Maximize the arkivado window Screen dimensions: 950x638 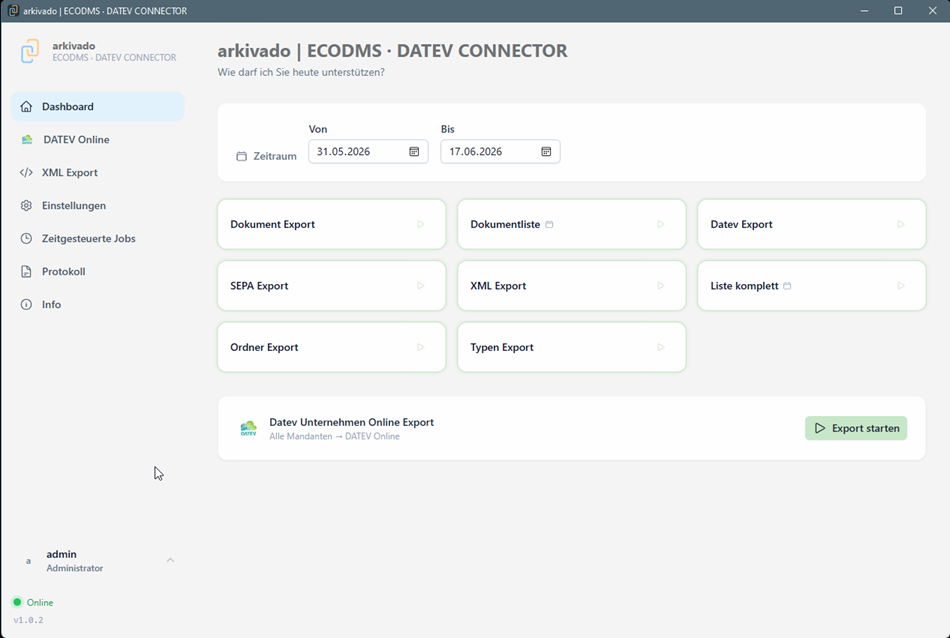click(899, 11)
